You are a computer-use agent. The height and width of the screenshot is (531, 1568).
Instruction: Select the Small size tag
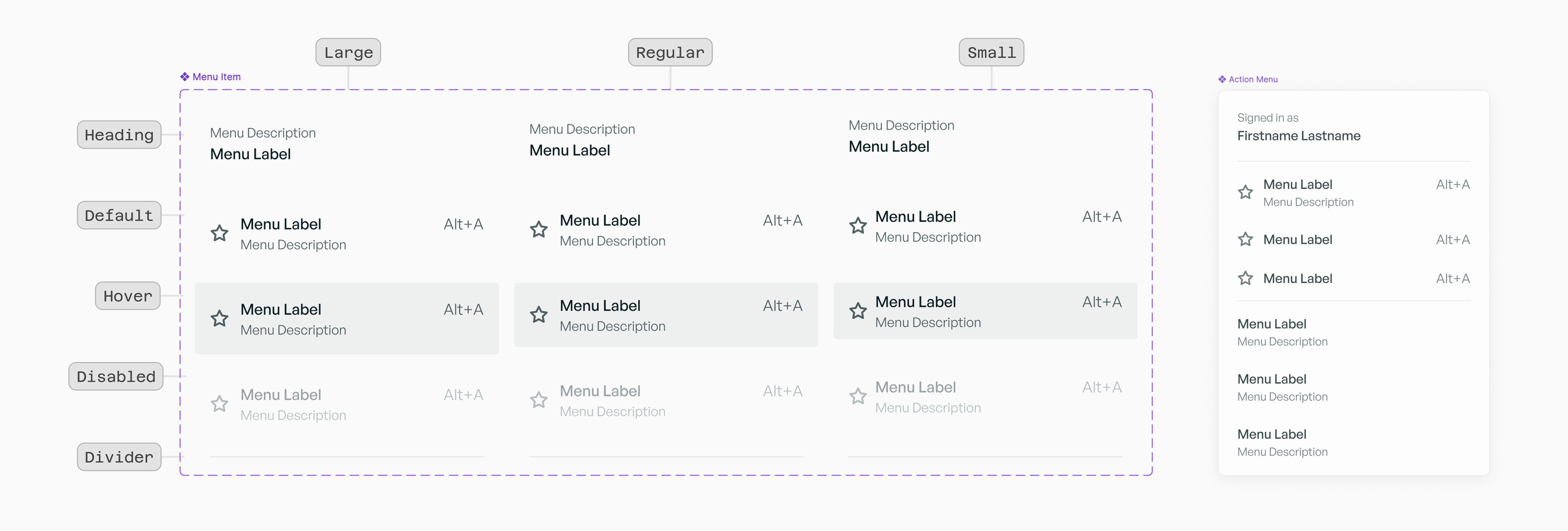(991, 52)
